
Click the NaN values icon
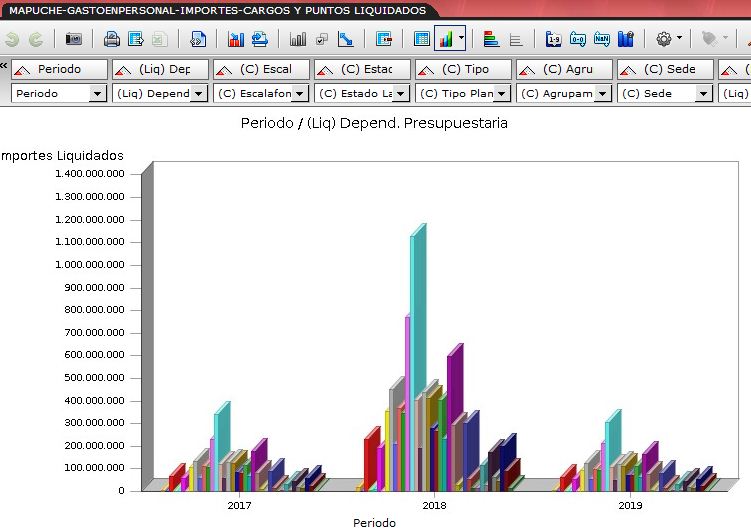(x=602, y=39)
